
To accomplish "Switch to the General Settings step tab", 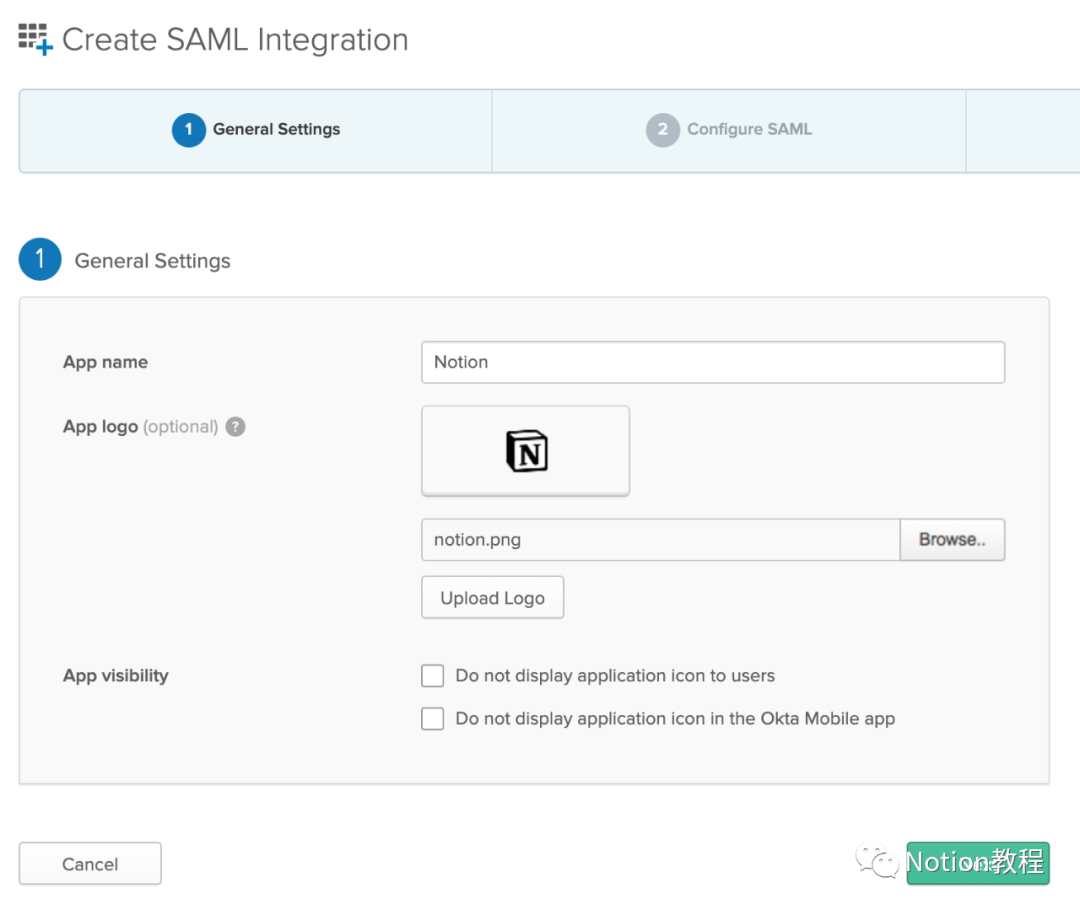I will click(x=276, y=130).
